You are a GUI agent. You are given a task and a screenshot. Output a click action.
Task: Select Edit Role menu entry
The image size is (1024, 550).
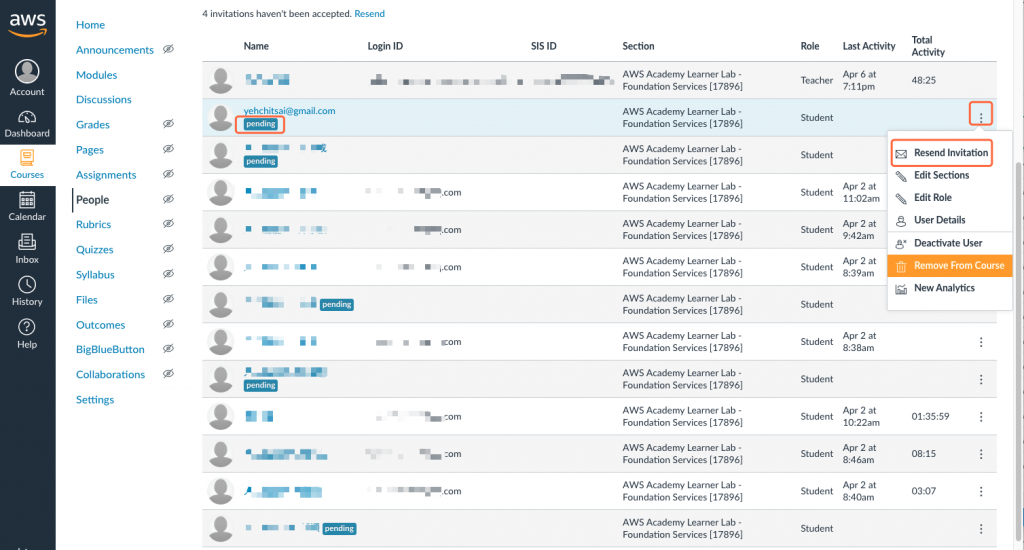pos(933,197)
